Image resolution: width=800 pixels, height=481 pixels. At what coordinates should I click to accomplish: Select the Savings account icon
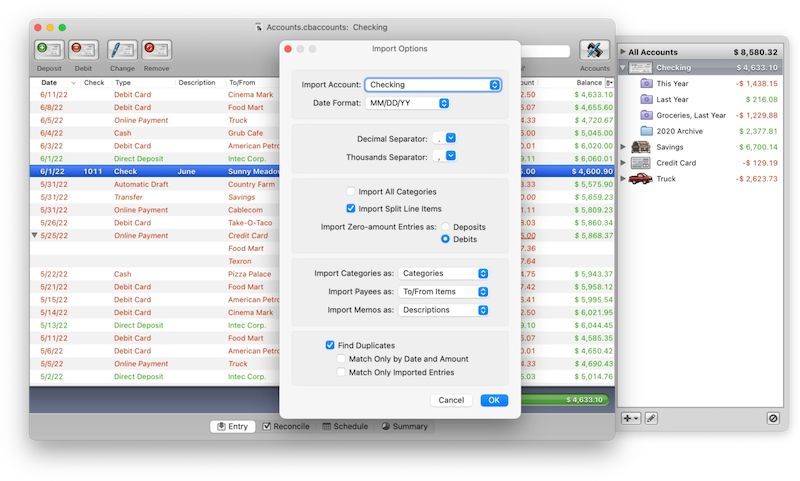click(640, 147)
